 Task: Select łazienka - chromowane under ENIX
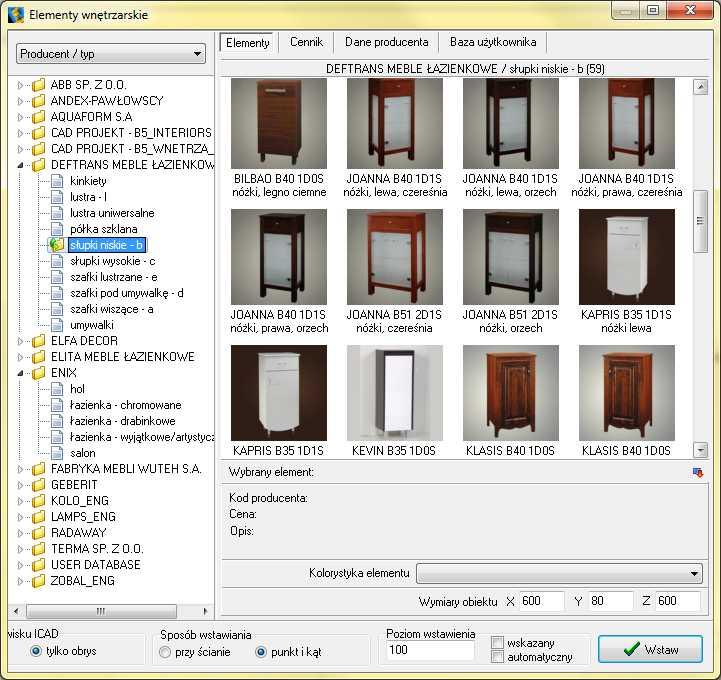coord(126,405)
